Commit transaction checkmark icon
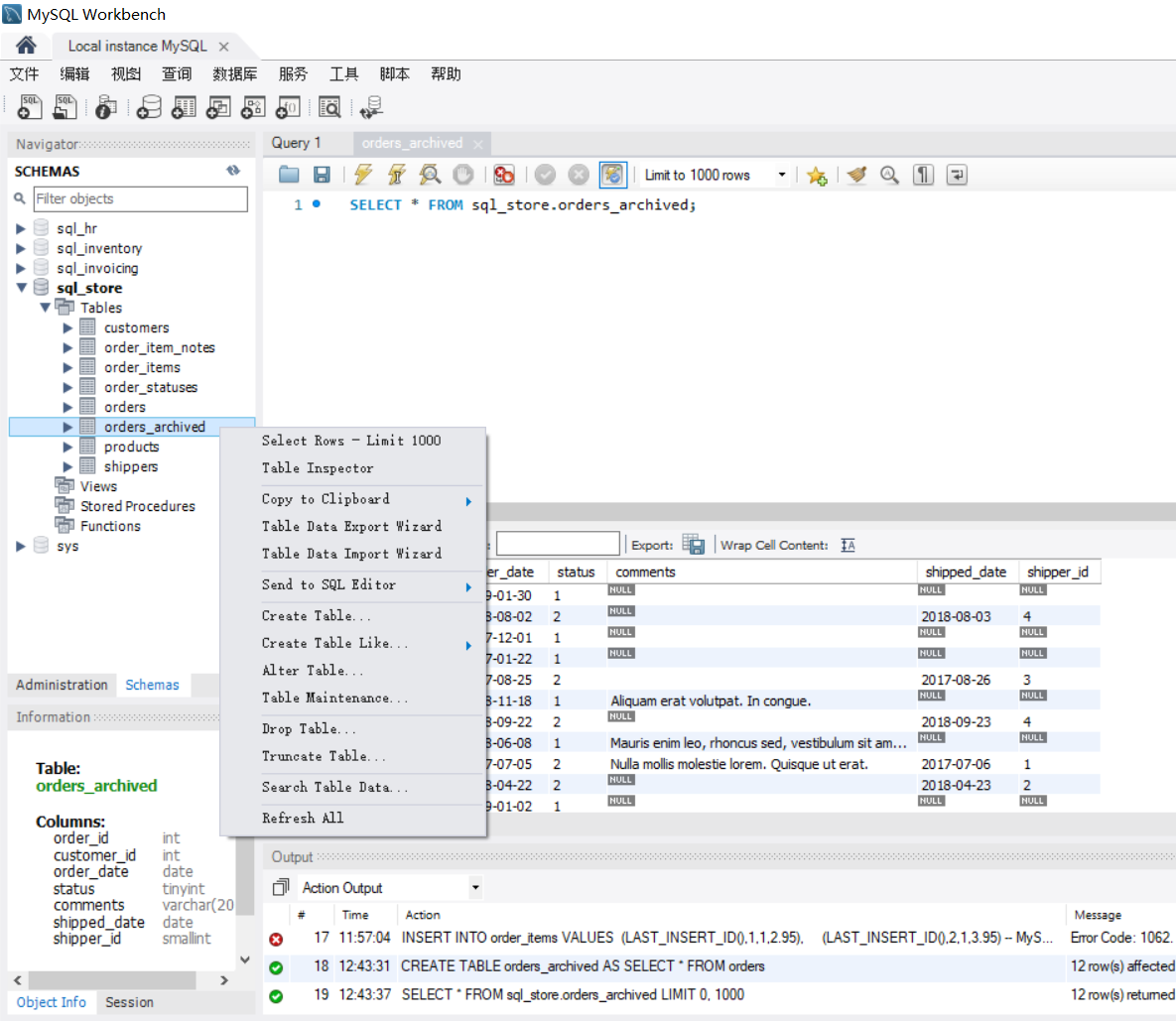The width and height of the screenshot is (1176, 1021). pos(545,175)
